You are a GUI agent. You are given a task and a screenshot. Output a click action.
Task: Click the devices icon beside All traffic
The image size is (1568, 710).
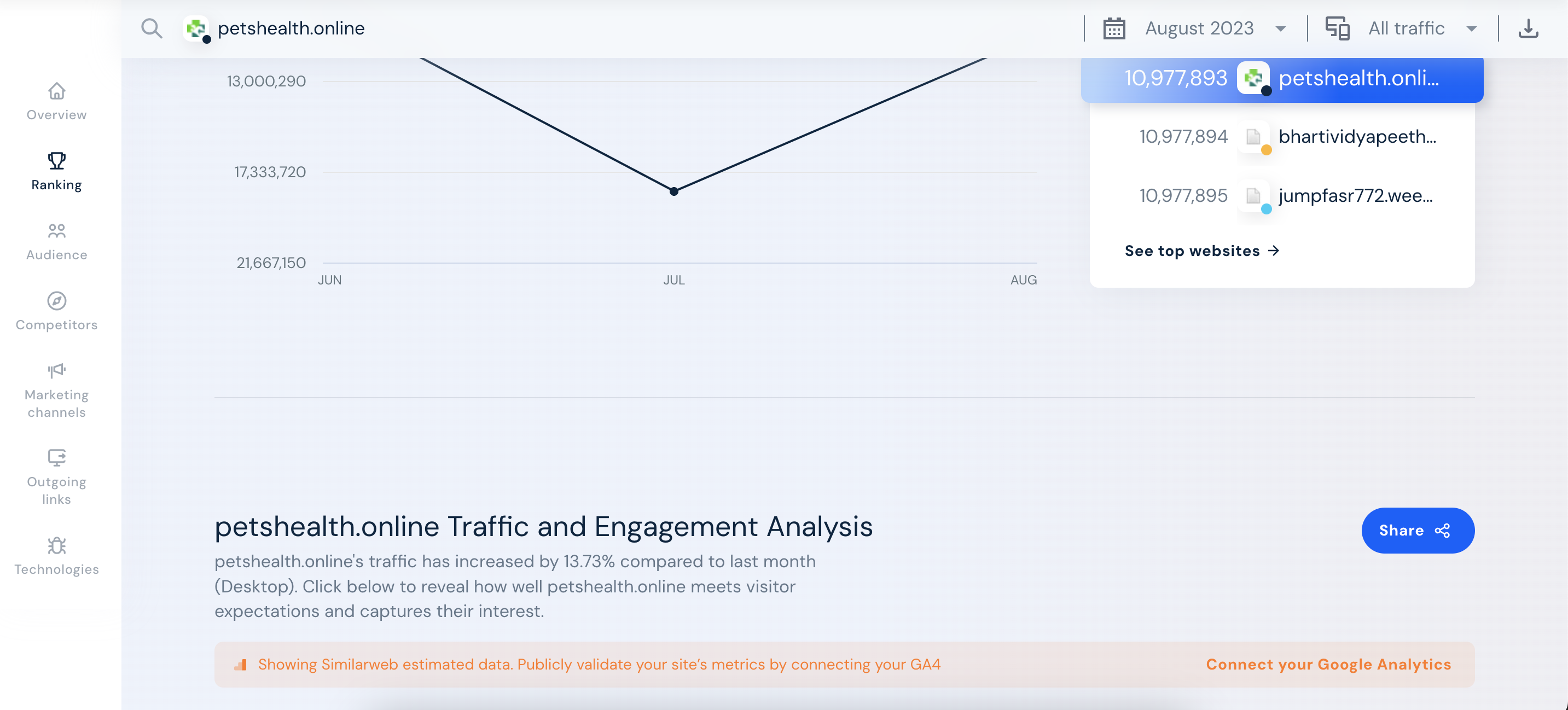pos(1337,28)
